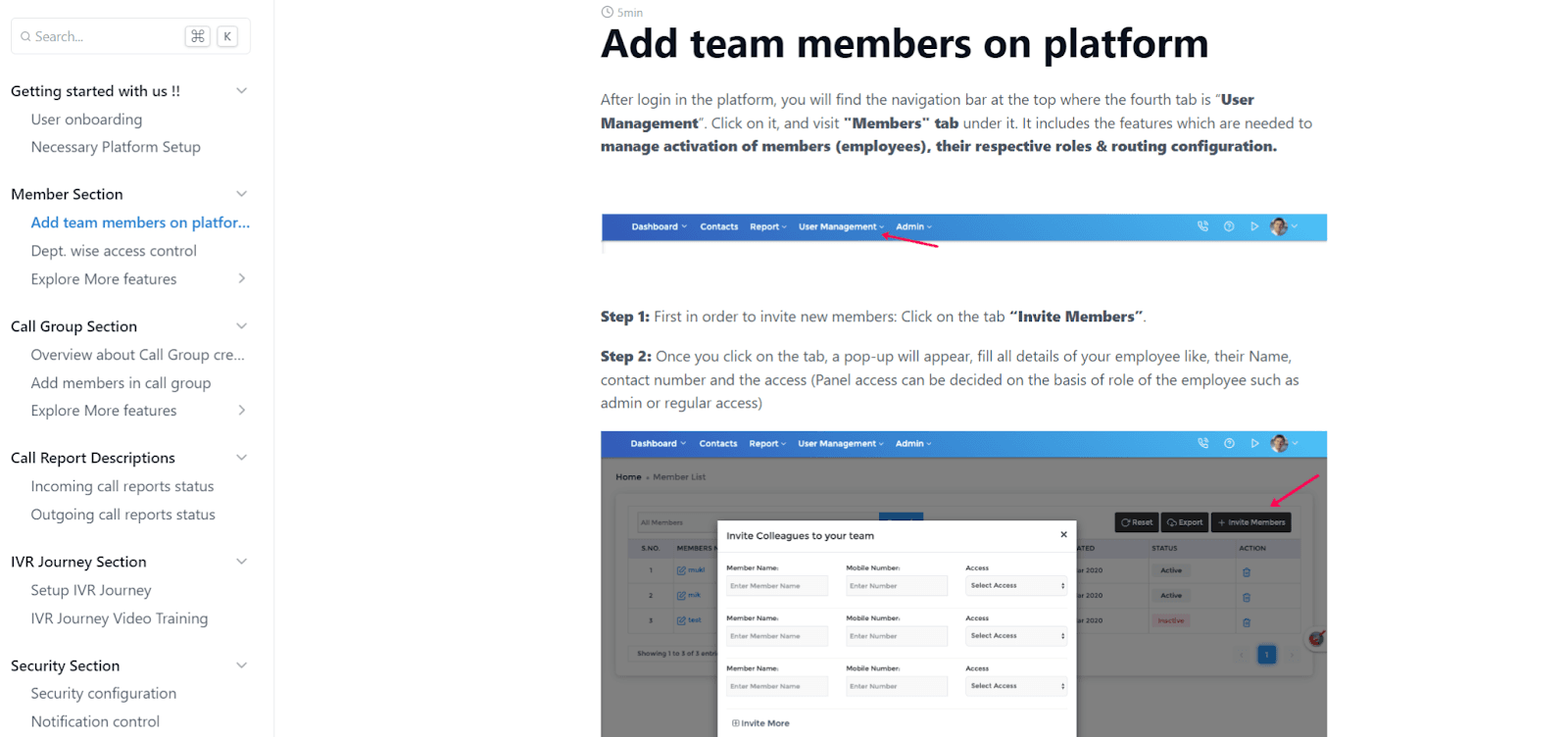Click the Invite Members button in screenshot
1568x737 pixels.
(1250, 522)
